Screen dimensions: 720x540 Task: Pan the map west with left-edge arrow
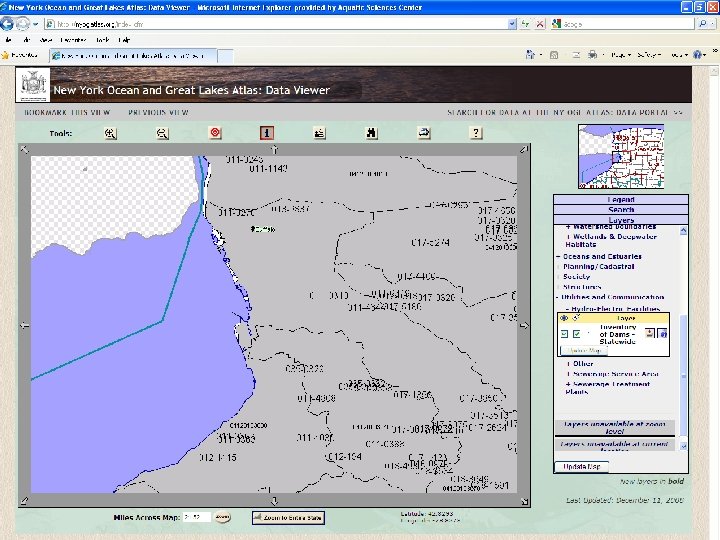pos(25,324)
